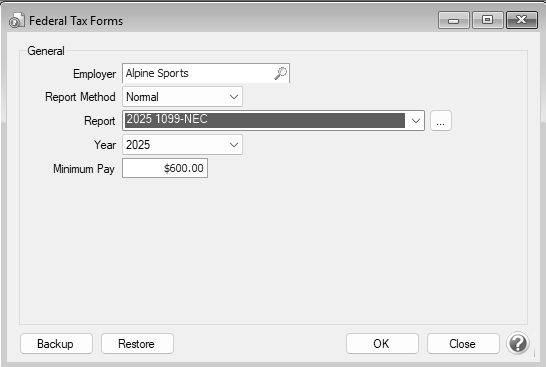Click the Restore button

pos(137,344)
